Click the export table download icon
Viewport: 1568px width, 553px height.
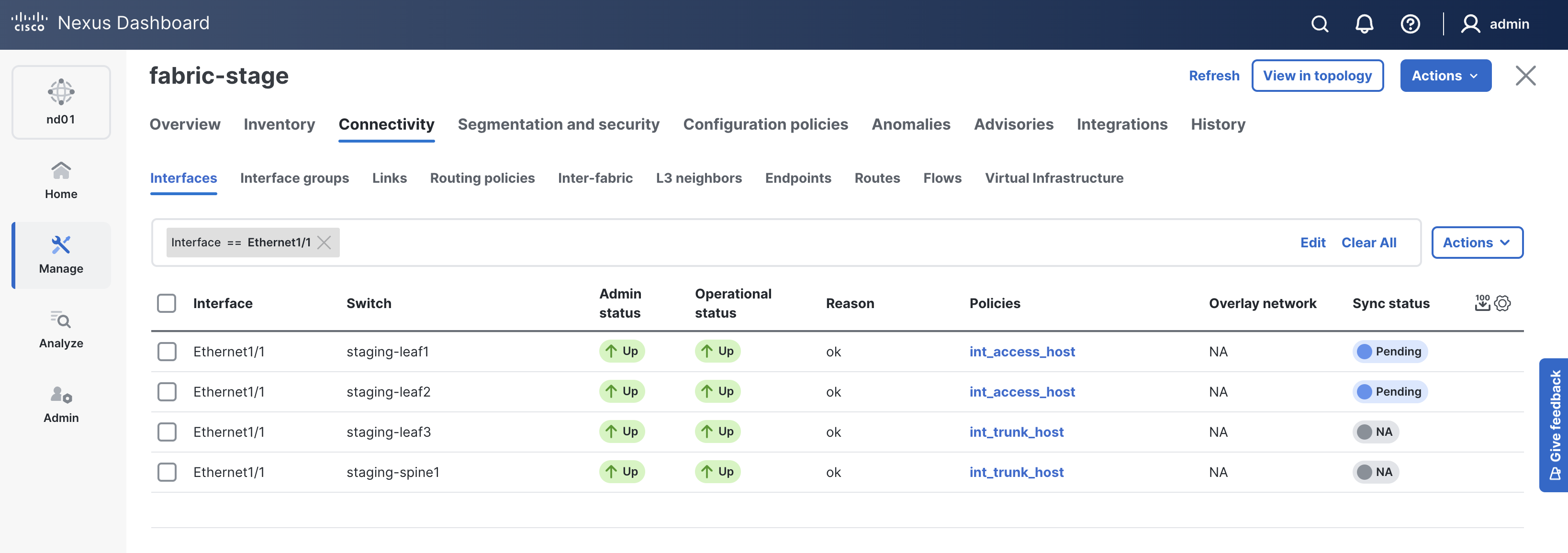[1482, 303]
